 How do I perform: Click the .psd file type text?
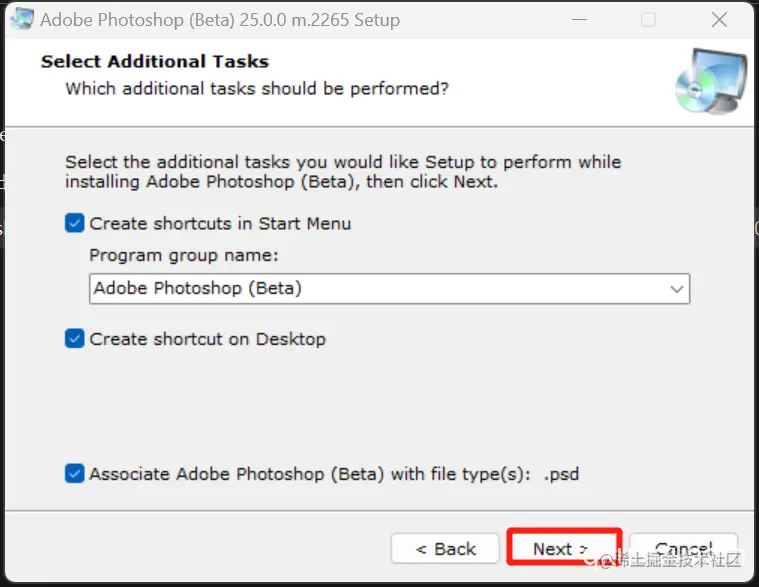(x=561, y=474)
